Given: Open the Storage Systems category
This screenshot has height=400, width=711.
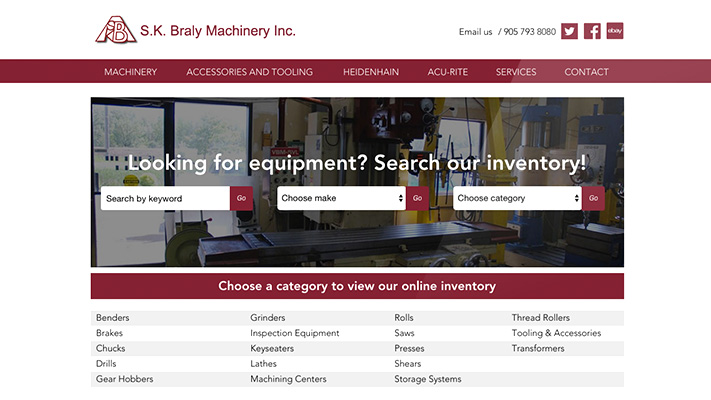Looking at the screenshot, I should coord(428,379).
